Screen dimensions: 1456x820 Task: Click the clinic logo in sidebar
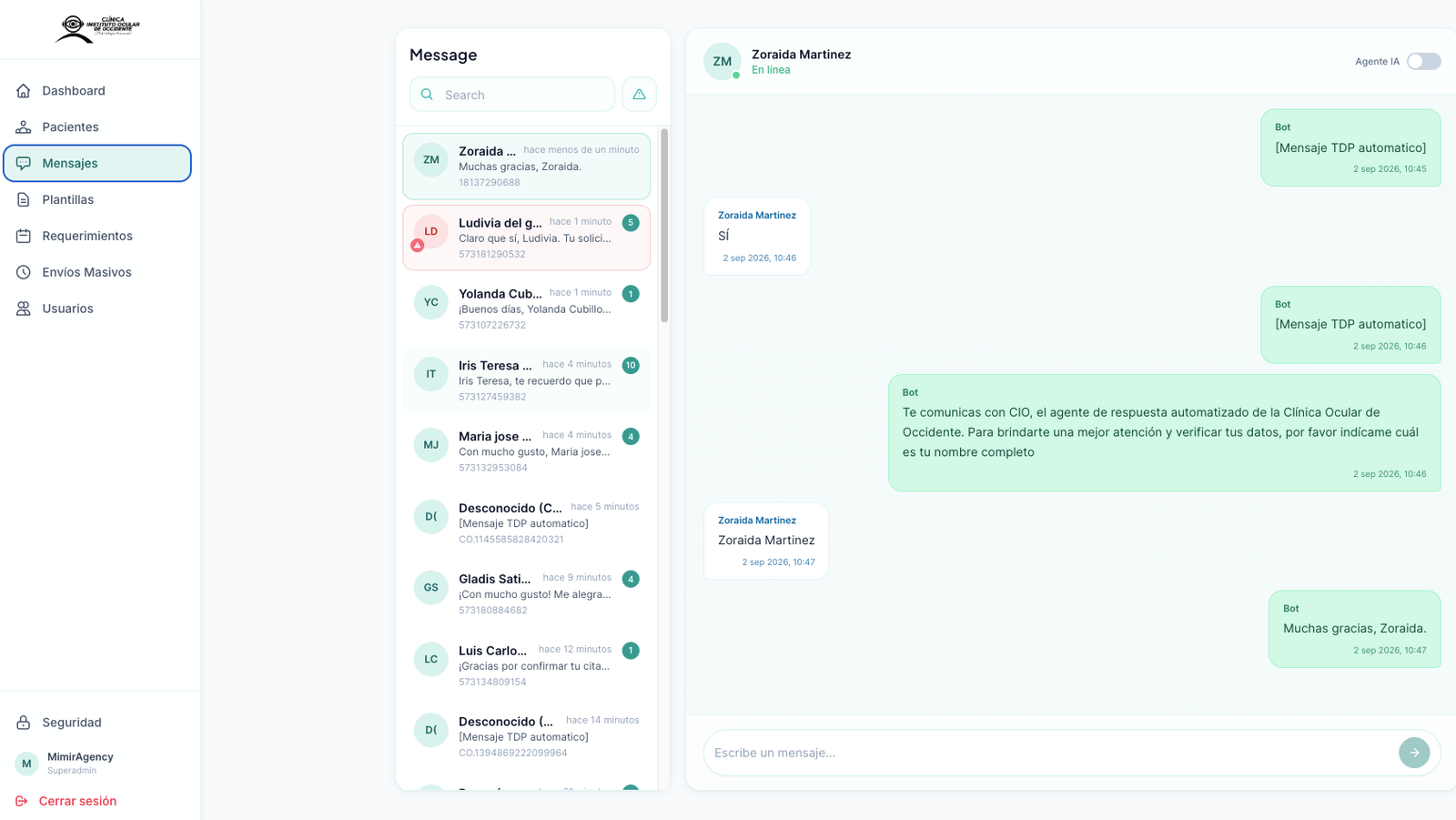98,28
